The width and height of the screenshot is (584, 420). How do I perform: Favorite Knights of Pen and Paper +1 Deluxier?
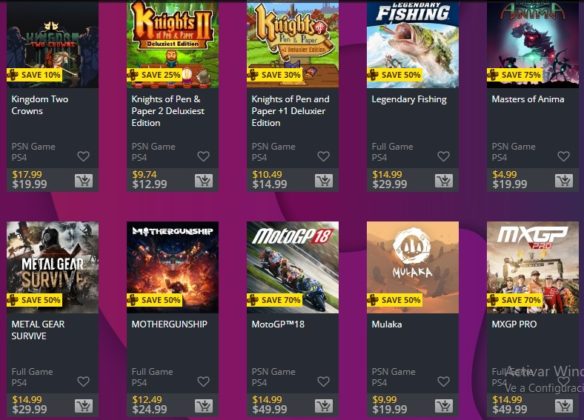tap(323, 156)
